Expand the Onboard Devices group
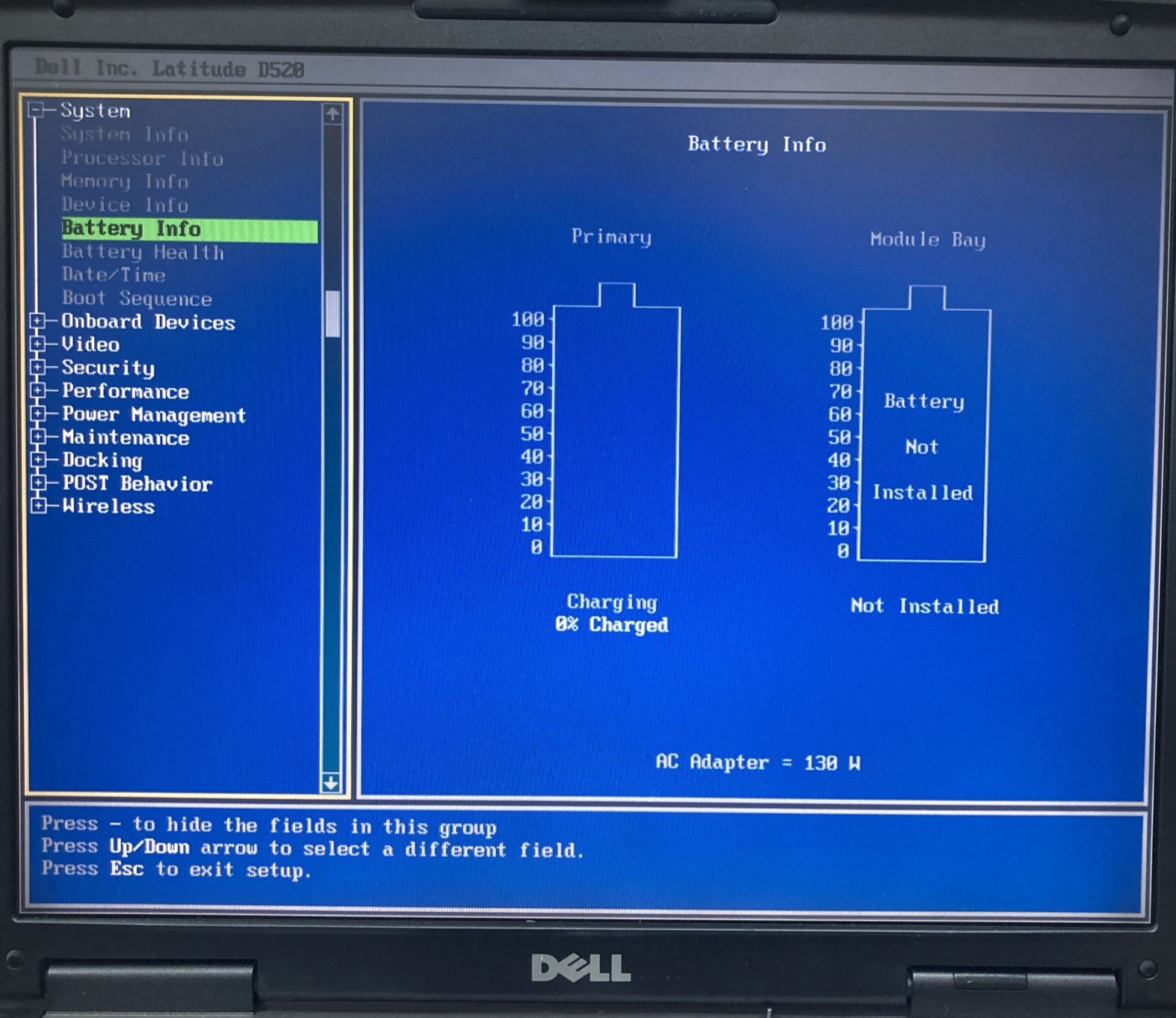This screenshot has height=1018, width=1176. click(37, 321)
